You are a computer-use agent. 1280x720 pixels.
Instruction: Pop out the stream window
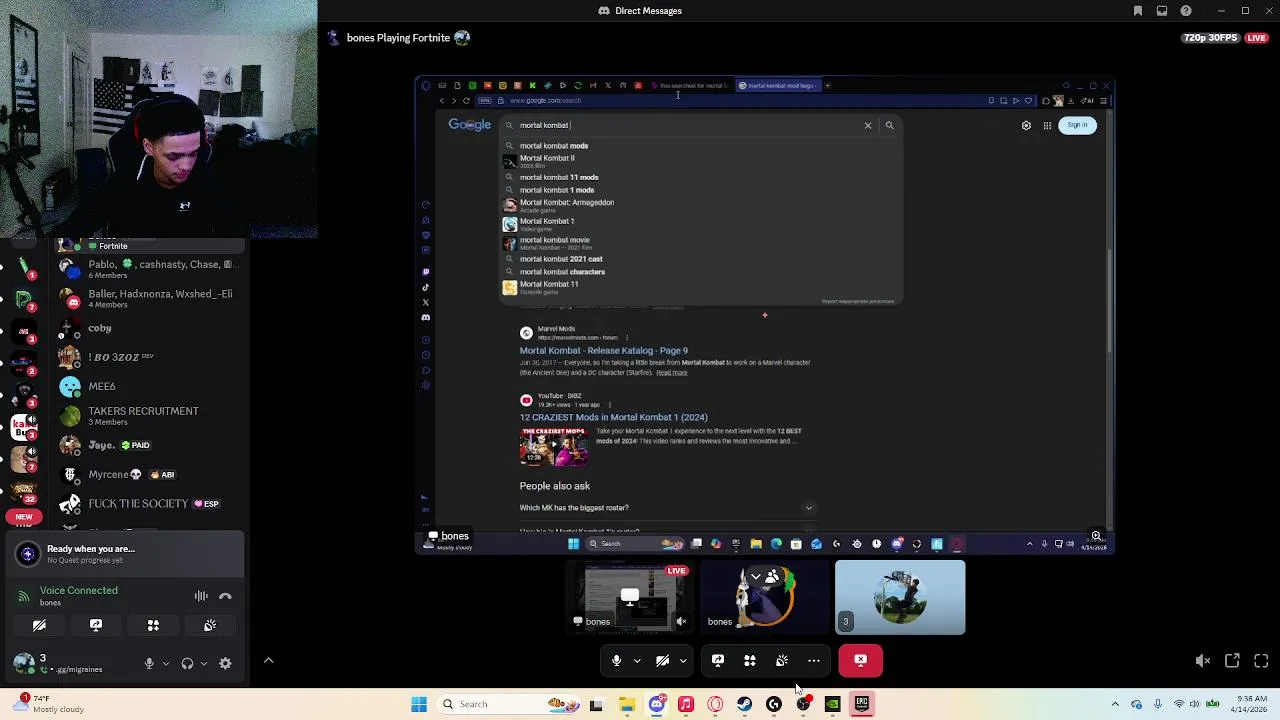pos(1232,661)
